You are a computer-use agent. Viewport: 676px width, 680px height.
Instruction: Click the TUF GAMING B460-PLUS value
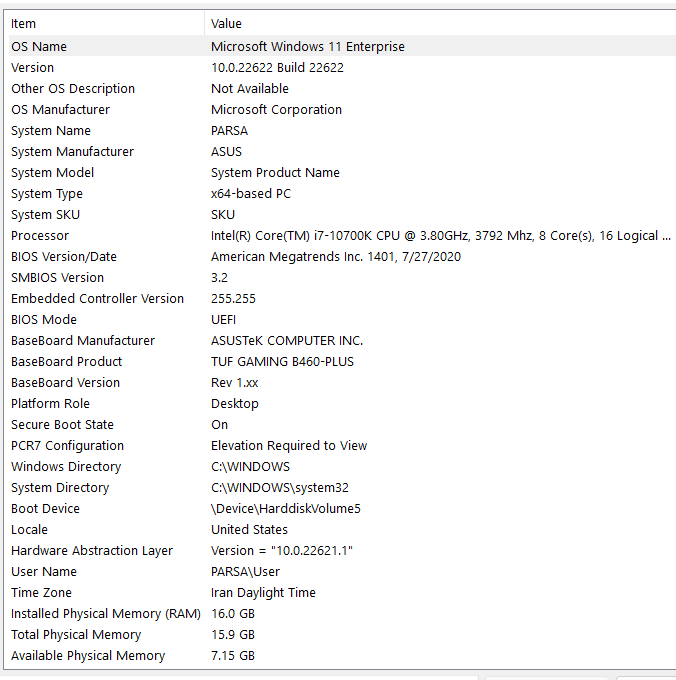(x=282, y=362)
